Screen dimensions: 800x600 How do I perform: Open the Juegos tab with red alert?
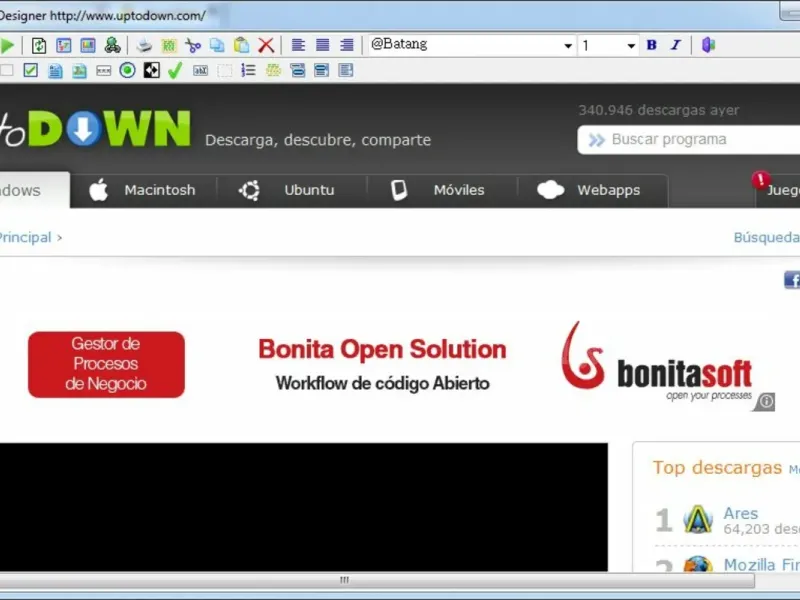click(778, 190)
